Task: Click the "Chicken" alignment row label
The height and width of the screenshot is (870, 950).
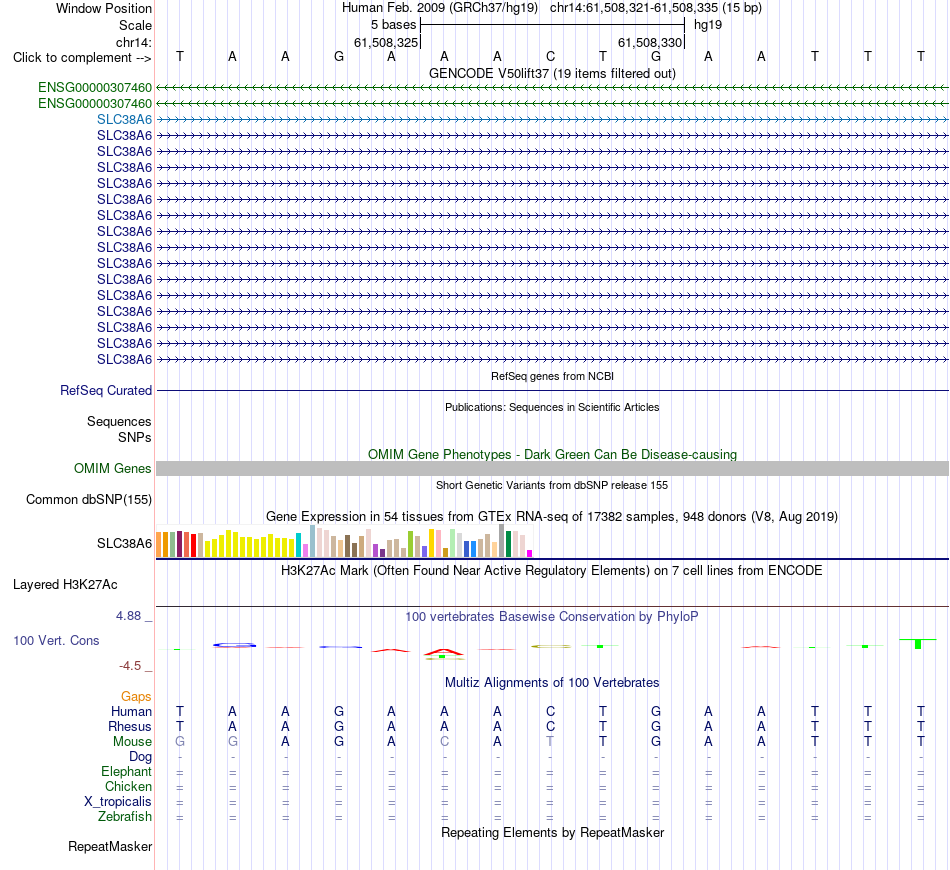Action: pos(128,786)
